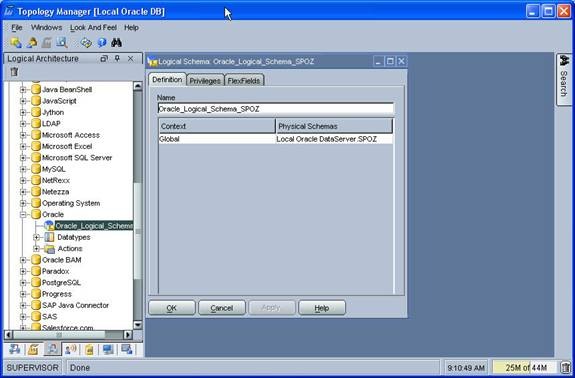Expand the Actions node under Oracle
This screenshot has height=378, width=575.
[x=36, y=249]
